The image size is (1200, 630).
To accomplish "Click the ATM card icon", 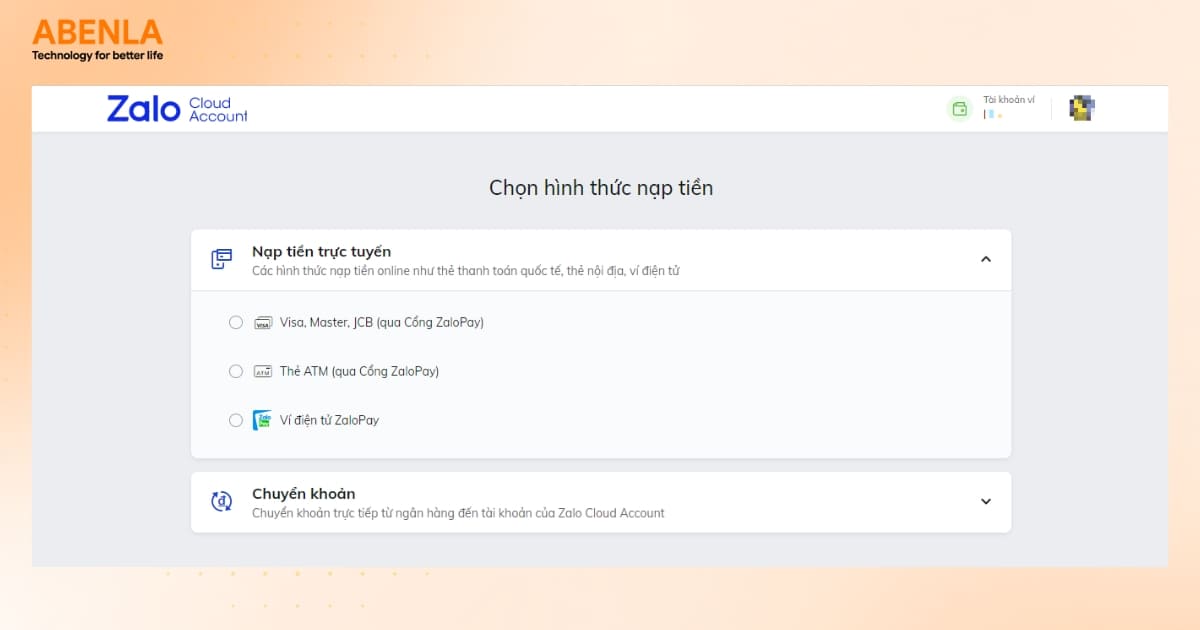I will pyautogui.click(x=263, y=372).
